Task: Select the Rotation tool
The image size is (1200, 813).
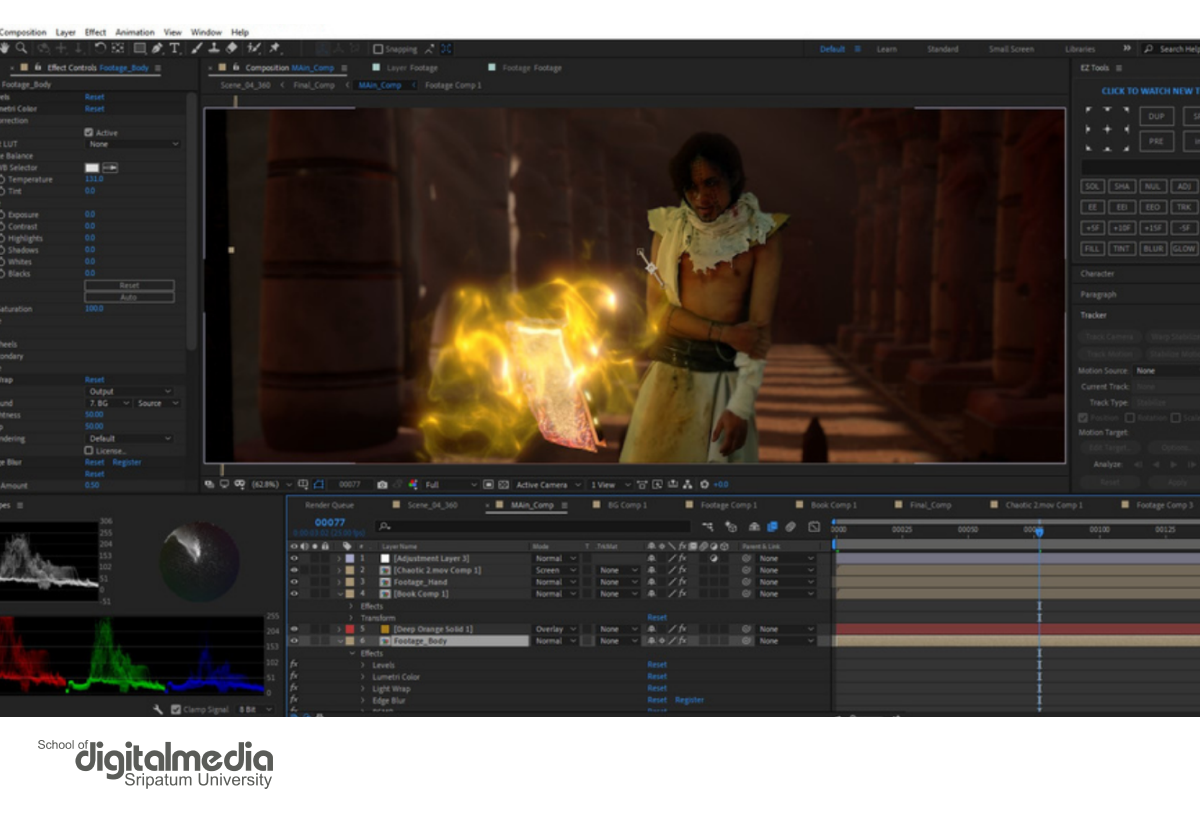Action: pos(100,48)
